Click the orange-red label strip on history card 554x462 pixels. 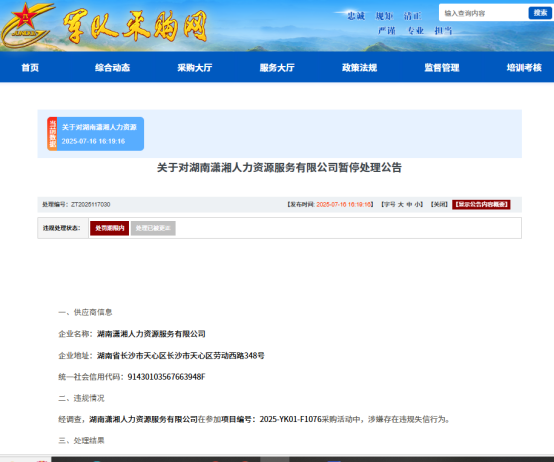pyautogui.click(x=52, y=134)
